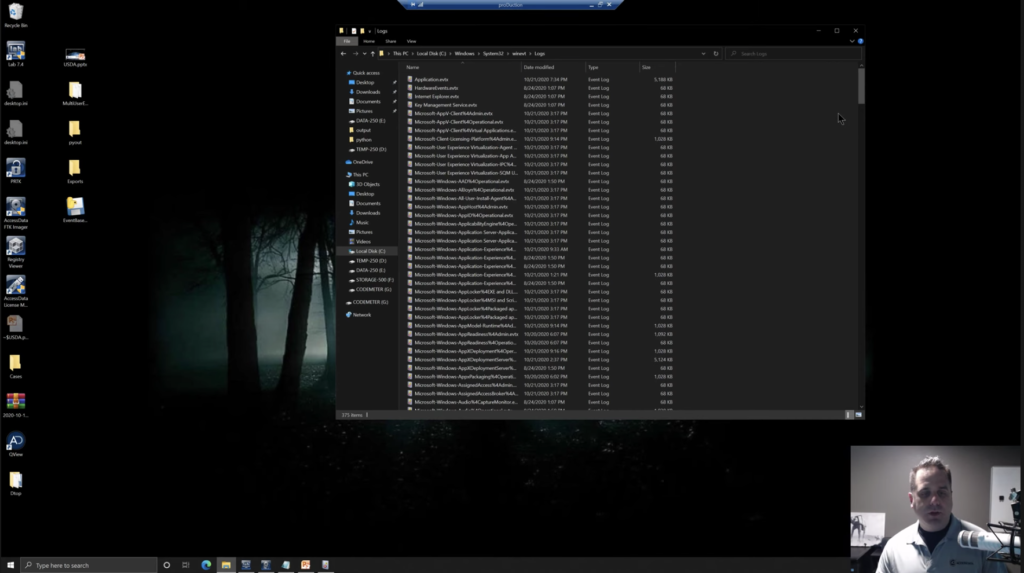This screenshot has width=1024, height=573.
Task: Select the output quick access folder
Action: [363, 130]
